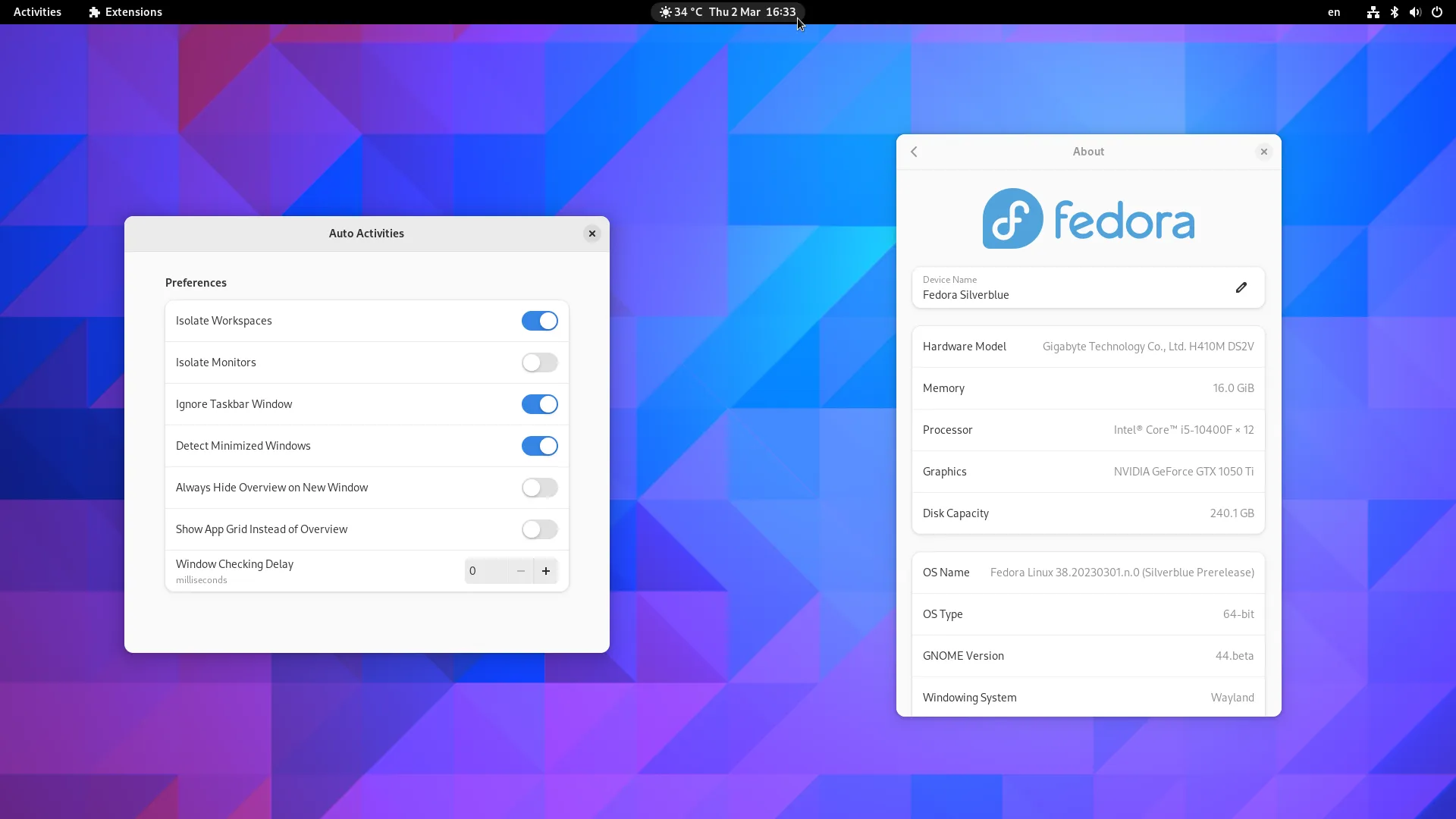Go back with the About header arrow
This screenshot has width=1456, height=819.
[x=914, y=152]
